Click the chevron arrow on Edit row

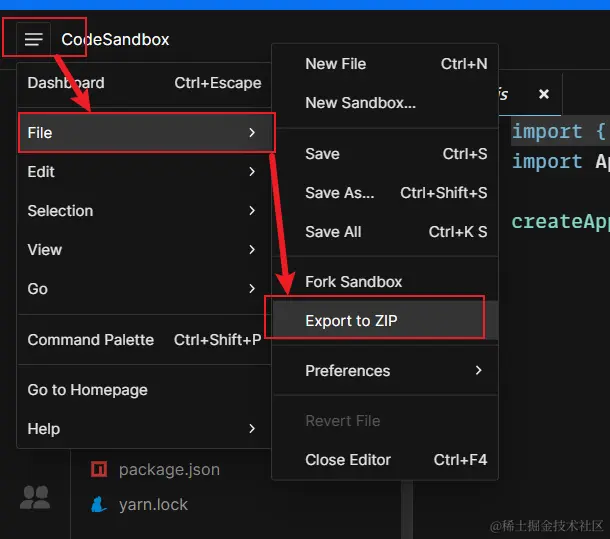point(252,172)
